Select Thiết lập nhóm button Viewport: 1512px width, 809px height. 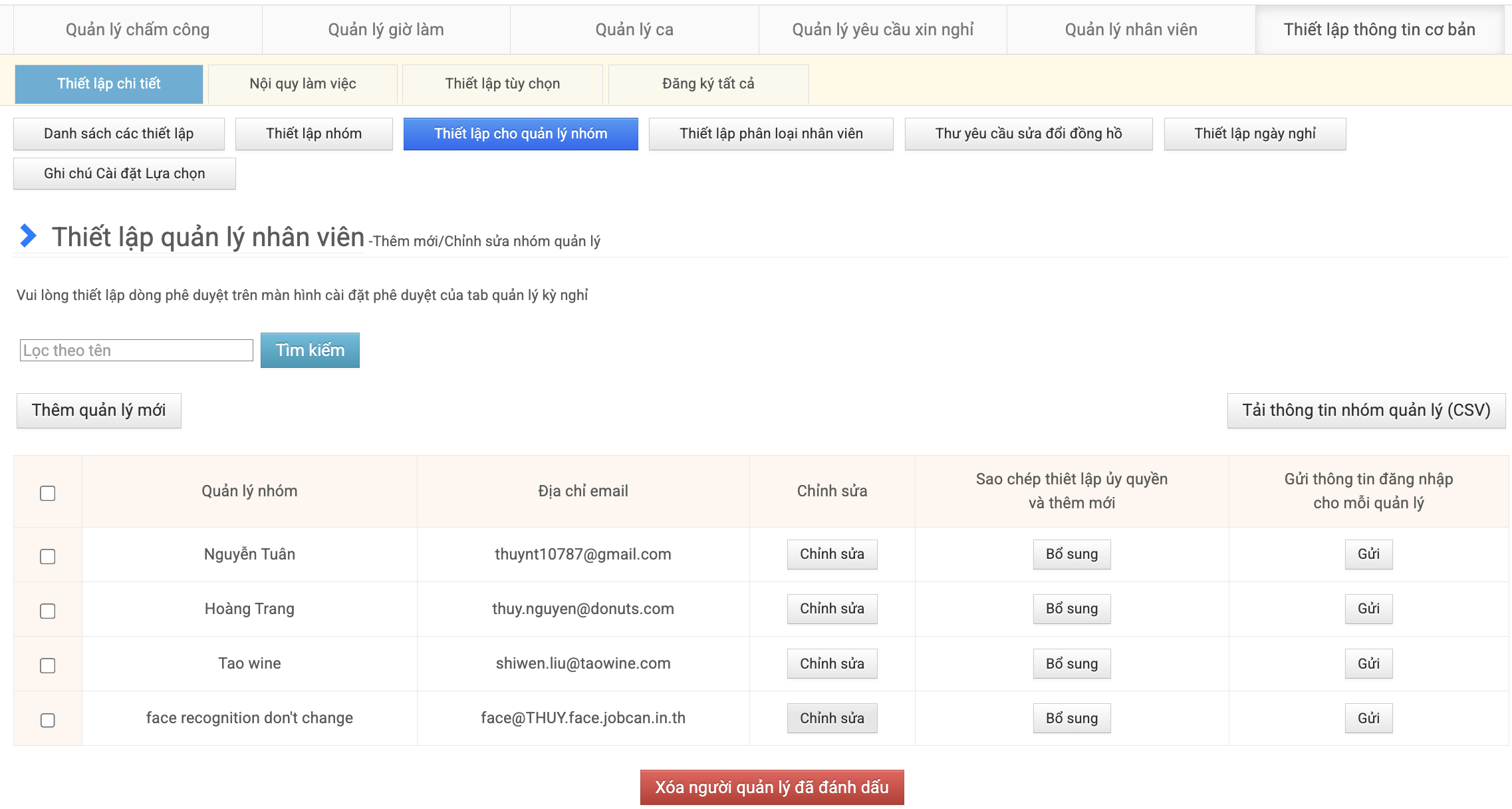pyautogui.click(x=314, y=134)
